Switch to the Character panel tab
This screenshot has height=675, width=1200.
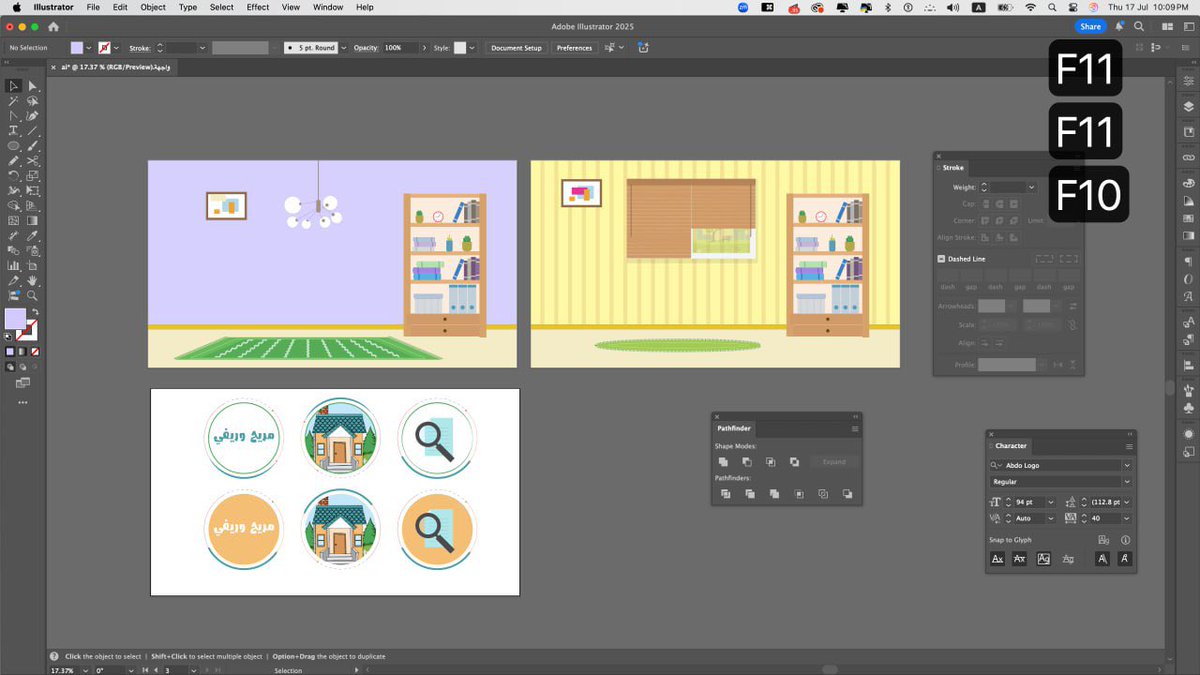[1011, 446]
